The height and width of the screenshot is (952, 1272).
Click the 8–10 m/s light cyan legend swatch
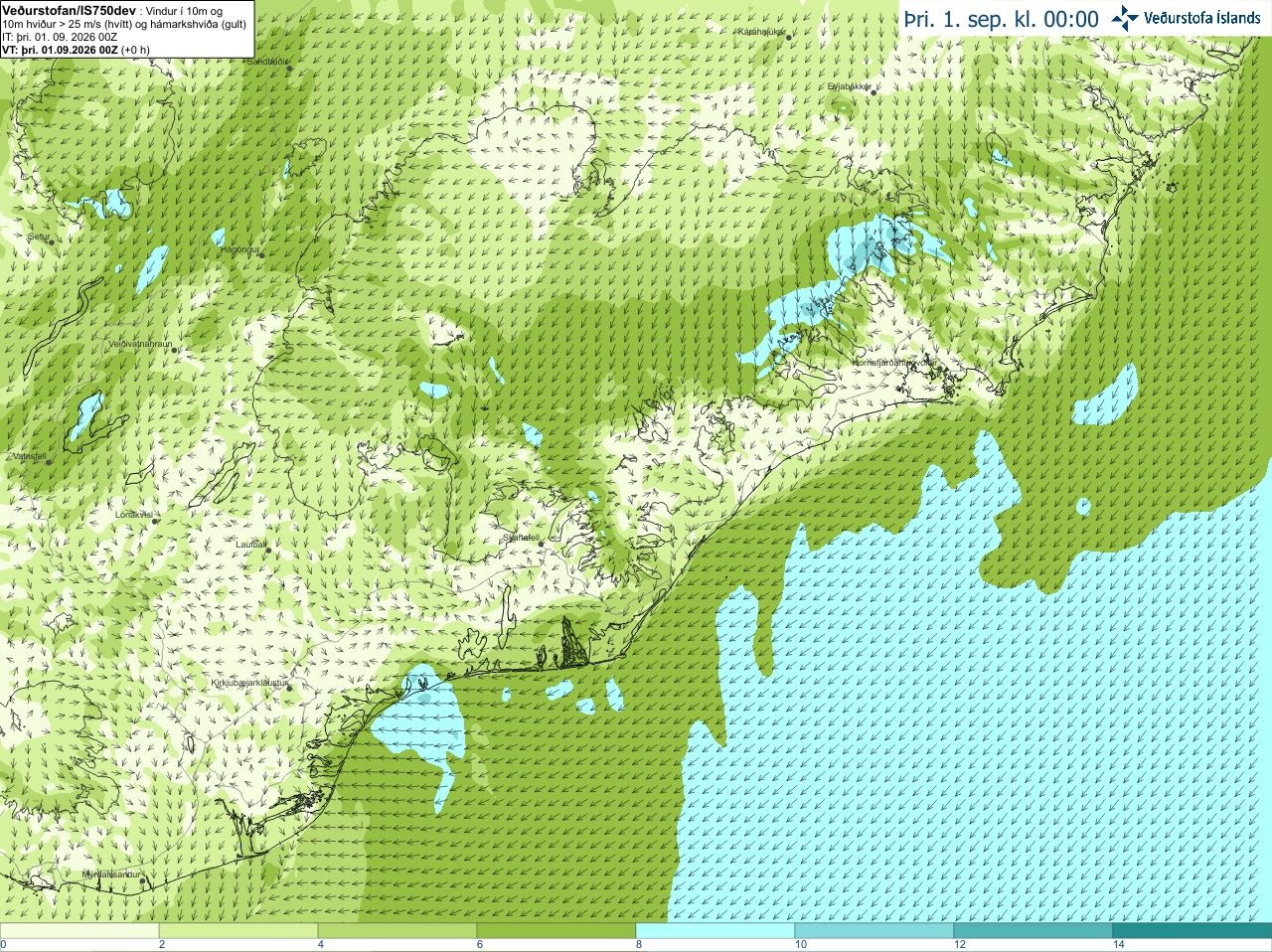pyautogui.click(x=715, y=931)
